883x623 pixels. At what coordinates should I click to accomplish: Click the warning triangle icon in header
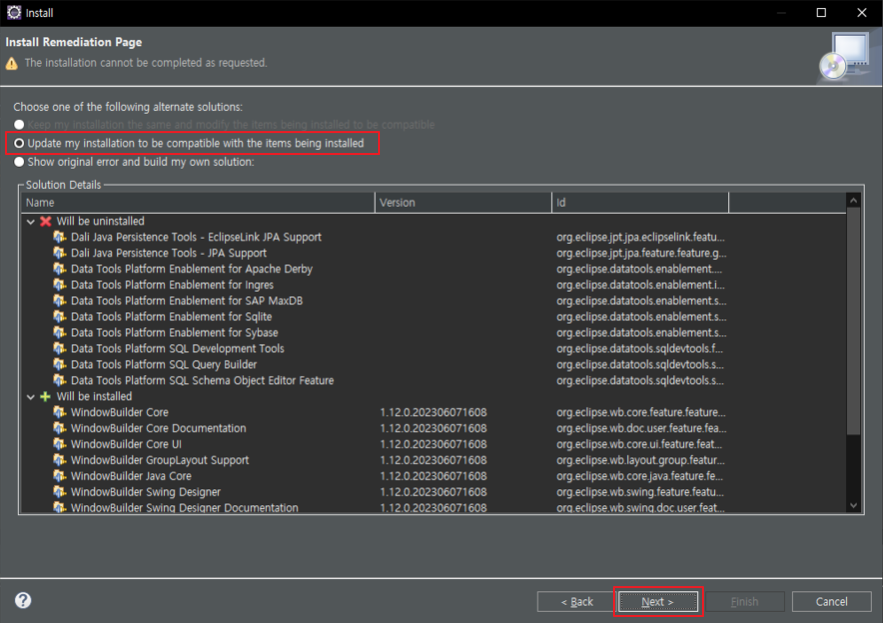tap(12, 63)
